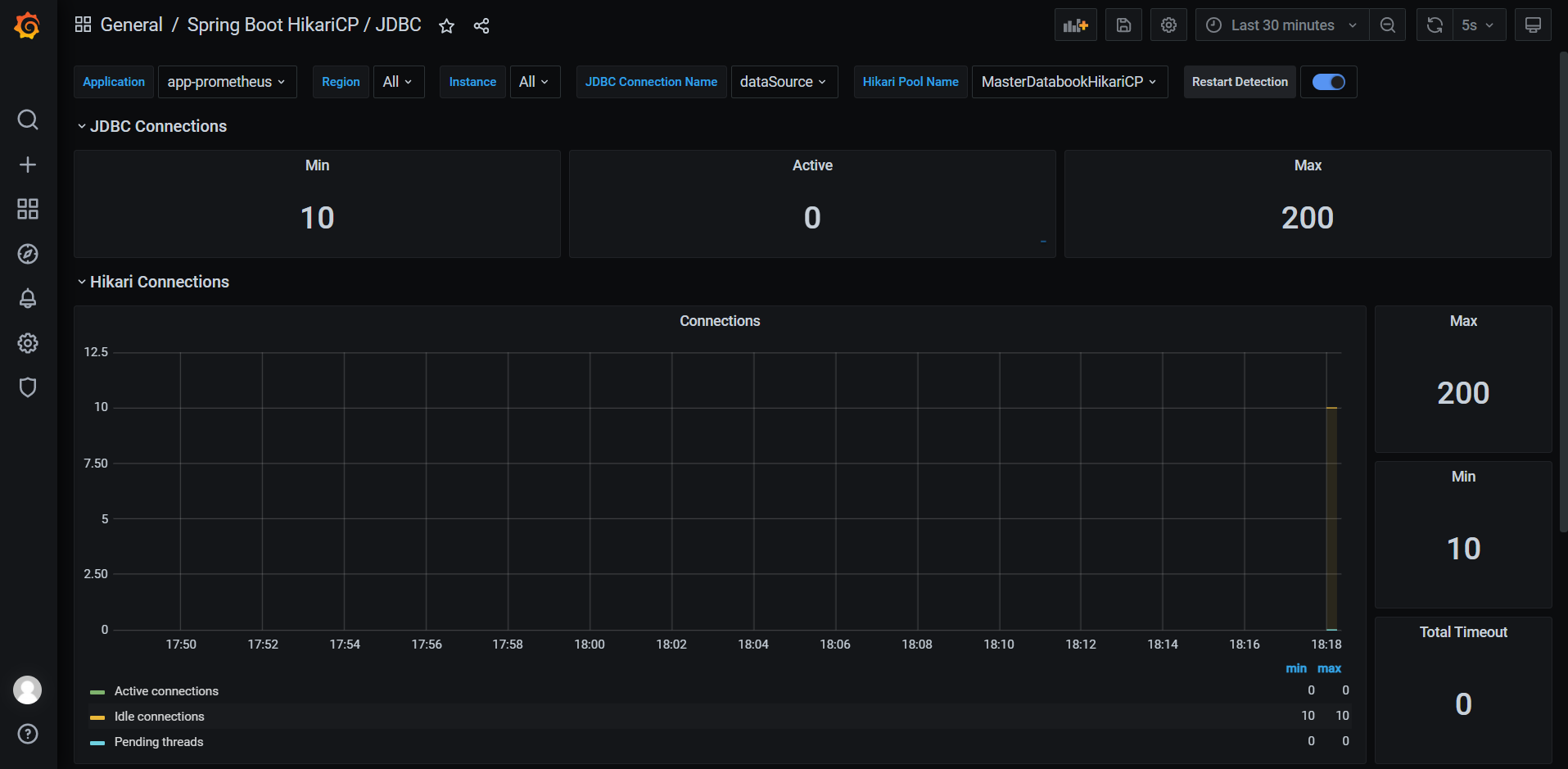
Task: Refresh the dashboard now
Action: [1435, 25]
